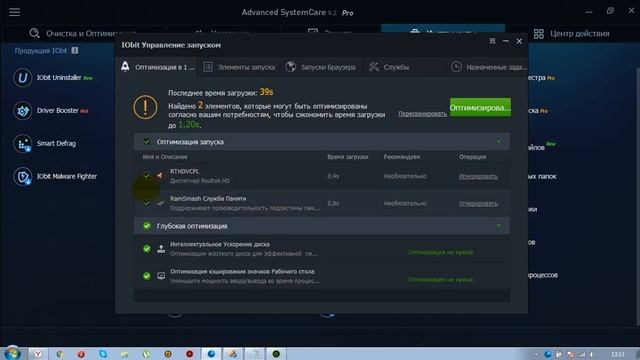Open the Службы tab
The image size is (640, 360).
click(404, 67)
